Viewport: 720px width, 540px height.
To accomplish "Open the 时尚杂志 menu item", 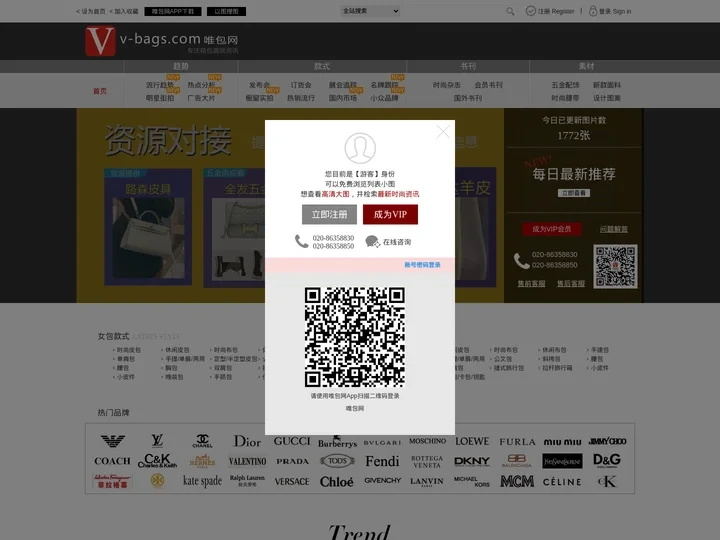I will 447,85.
